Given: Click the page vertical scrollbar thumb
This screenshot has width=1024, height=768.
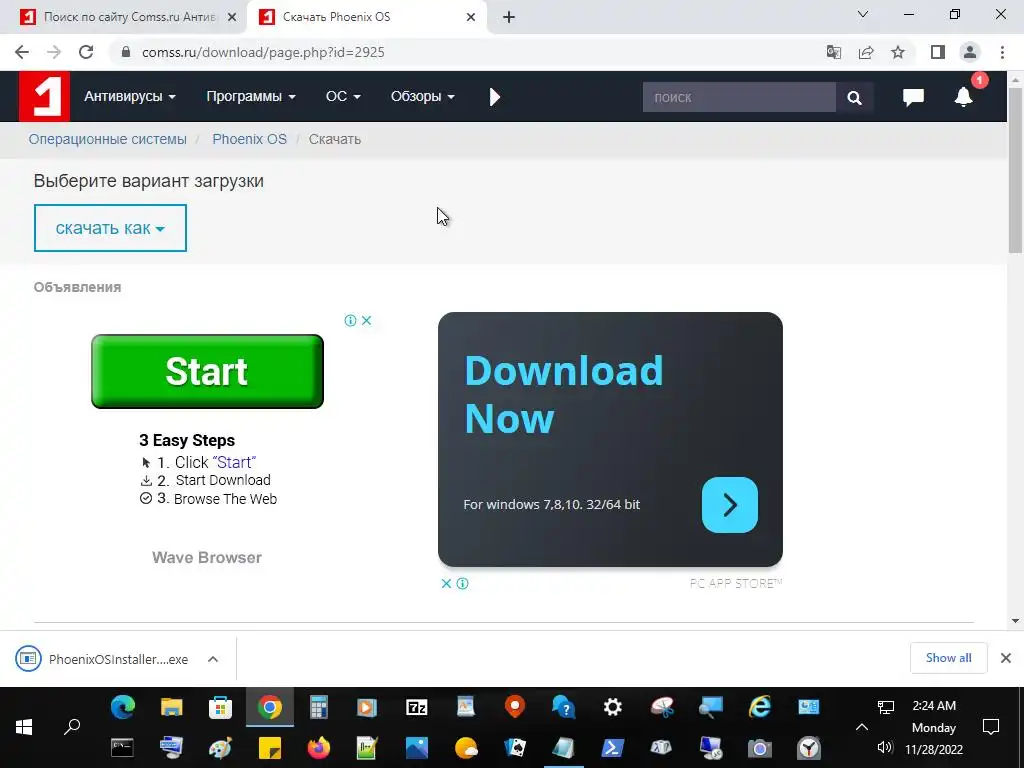Looking at the screenshot, I should [1015, 170].
